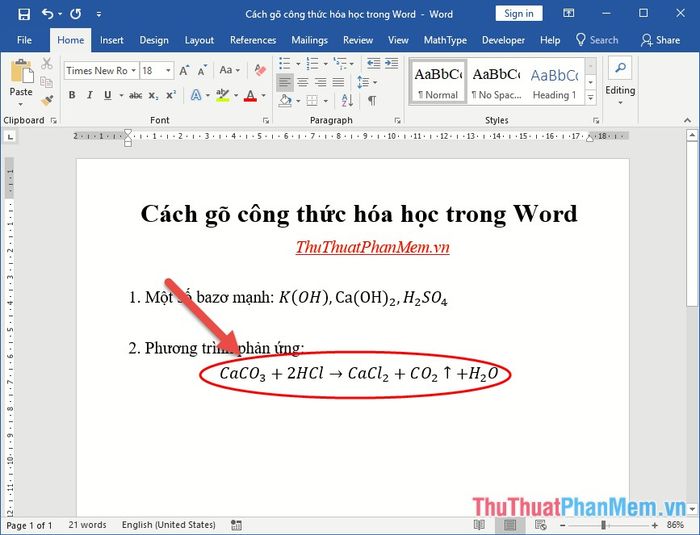The height and width of the screenshot is (535, 700).
Task: Toggle italic formatting
Action: [x=90, y=95]
